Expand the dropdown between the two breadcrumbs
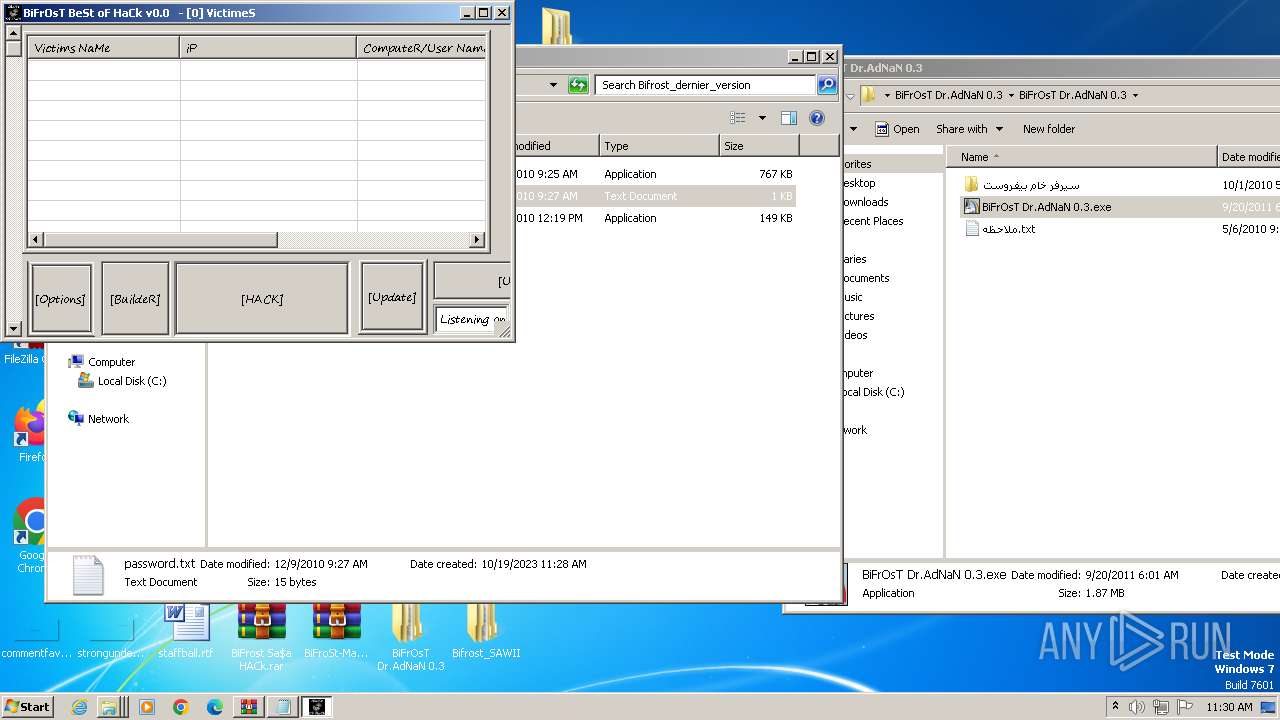The width and height of the screenshot is (1280, 720). click(1011, 96)
